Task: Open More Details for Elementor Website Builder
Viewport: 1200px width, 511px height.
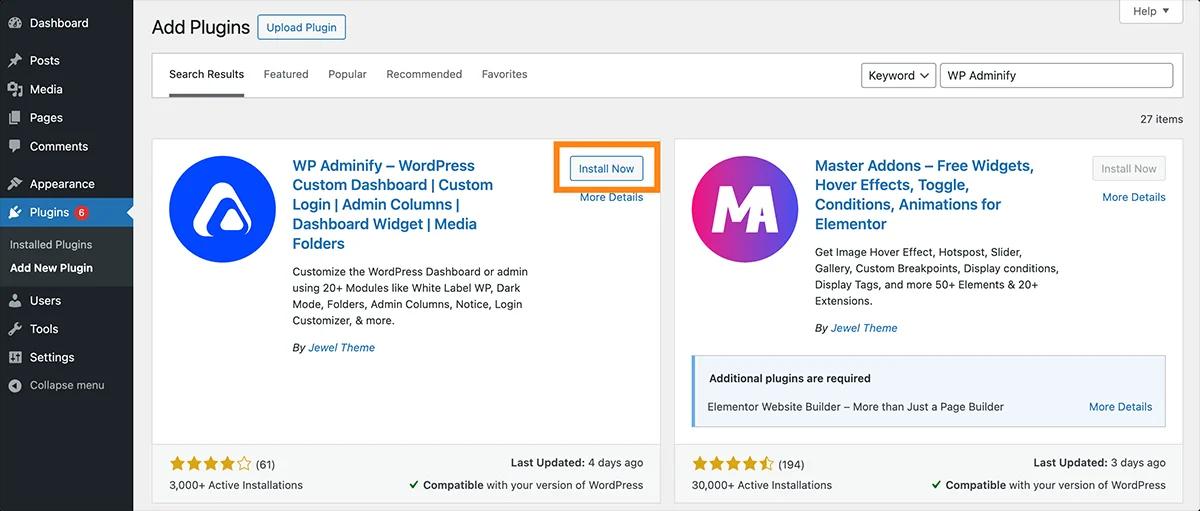Action: click(1120, 407)
